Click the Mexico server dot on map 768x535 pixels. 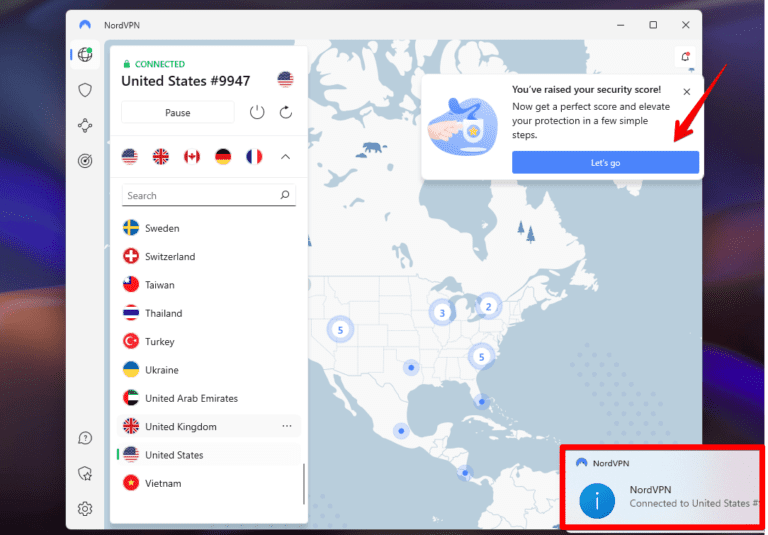401,431
